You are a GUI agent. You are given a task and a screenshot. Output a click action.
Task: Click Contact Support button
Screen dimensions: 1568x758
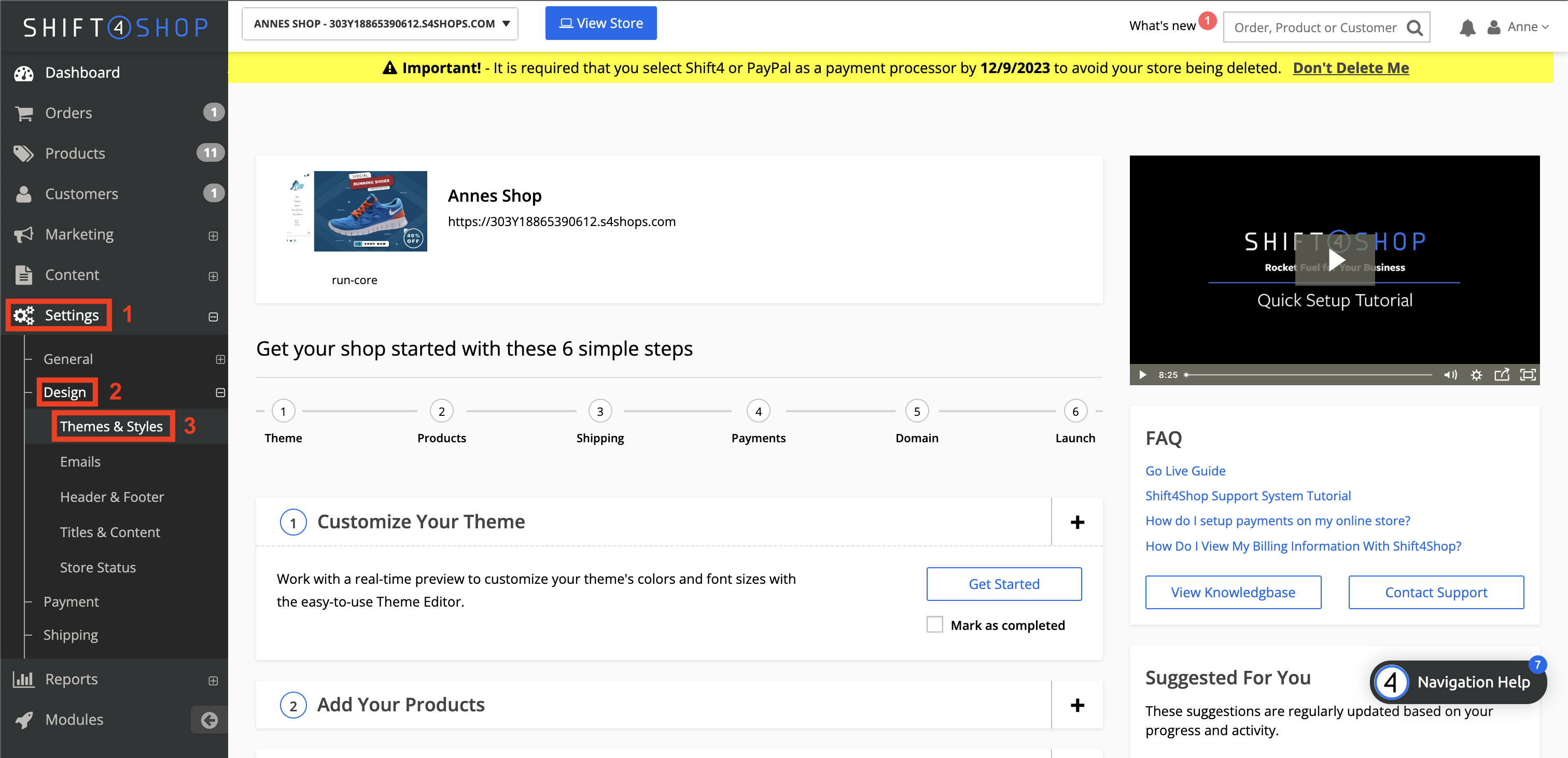coord(1436,593)
